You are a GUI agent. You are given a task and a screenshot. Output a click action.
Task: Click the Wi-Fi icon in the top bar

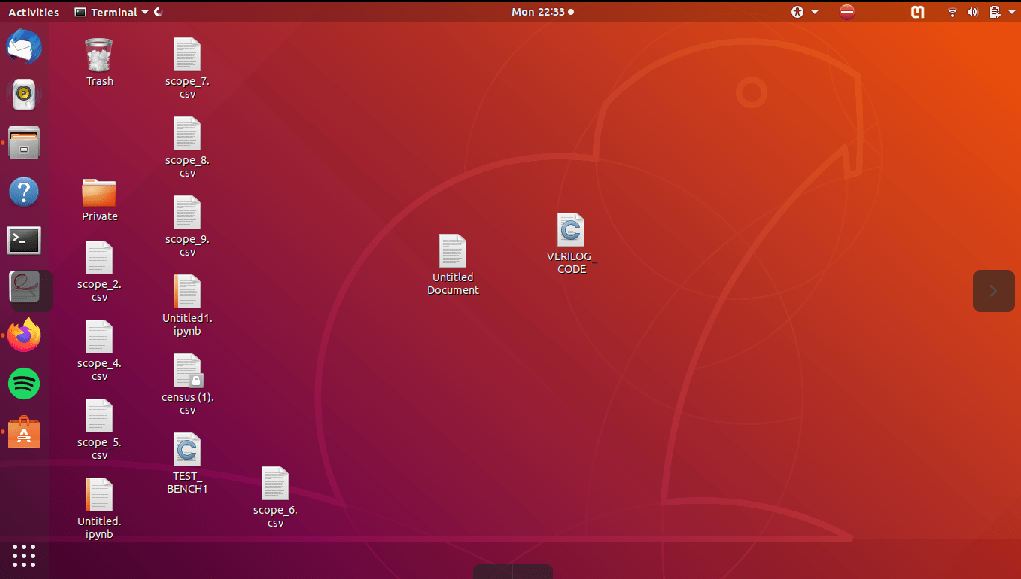(951, 13)
